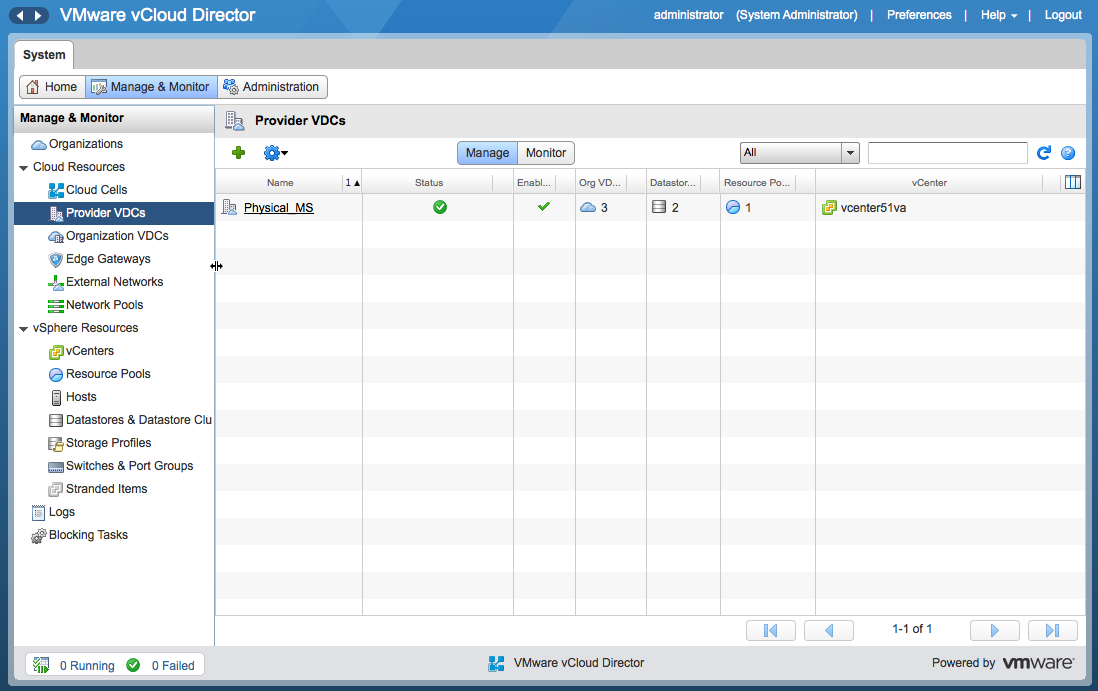This screenshot has height=691, width=1098.
Task: Open the Help dropdown menu
Action: click(x=999, y=15)
